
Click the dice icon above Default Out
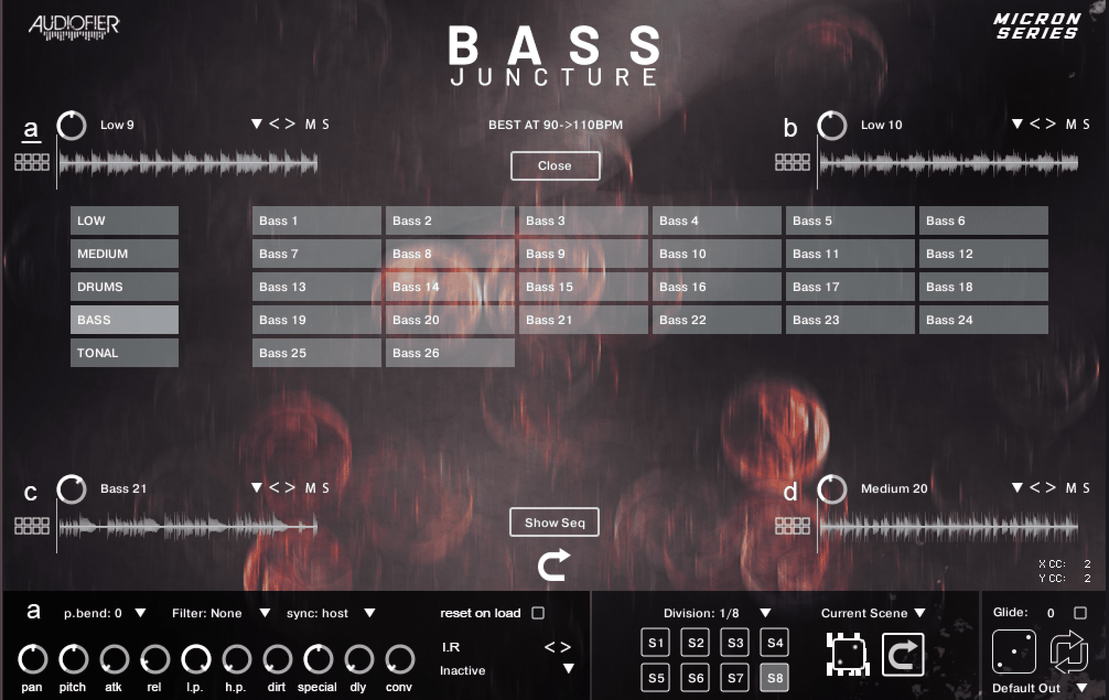1013,653
